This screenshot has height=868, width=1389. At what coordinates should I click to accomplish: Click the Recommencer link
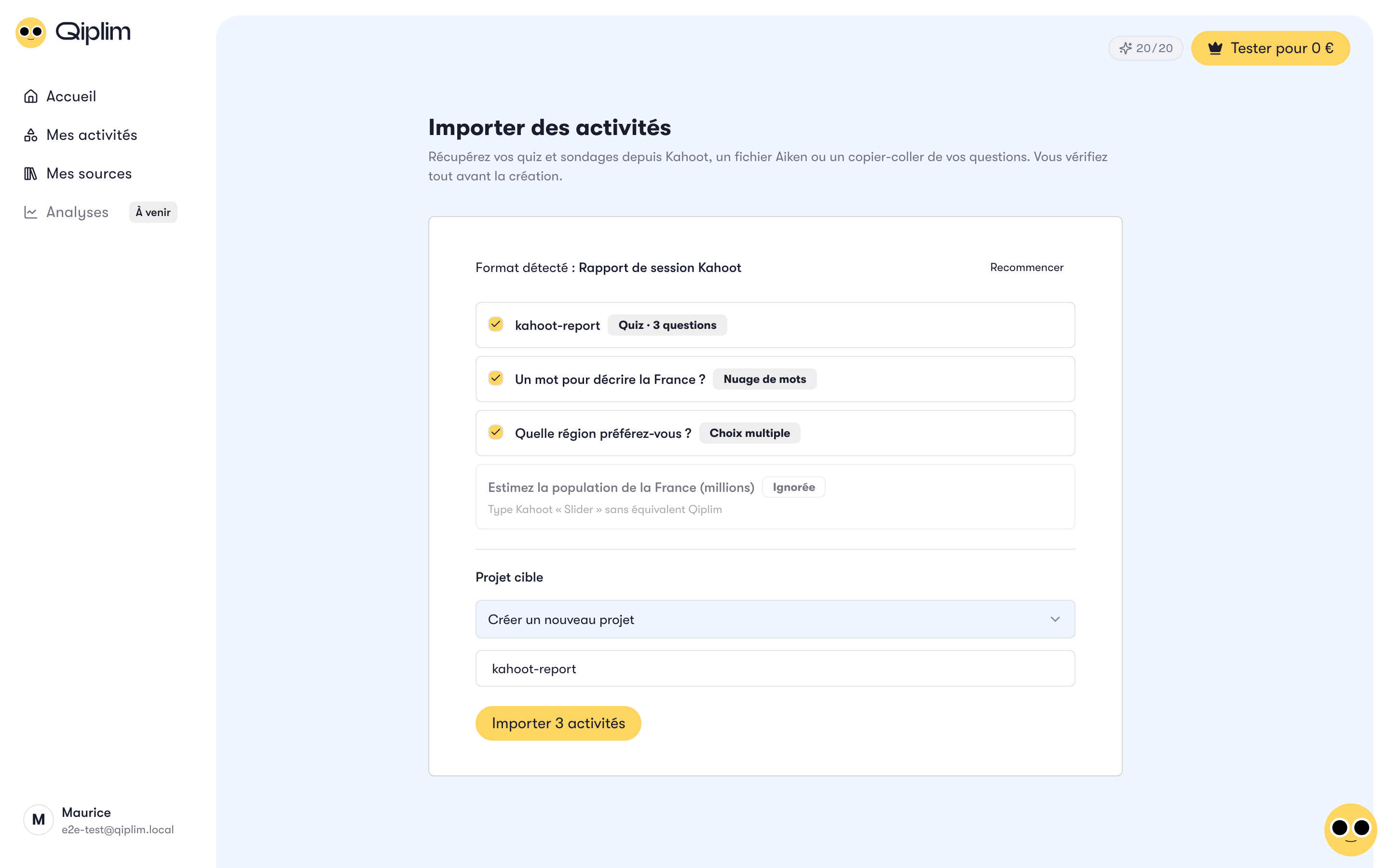pyautogui.click(x=1026, y=268)
